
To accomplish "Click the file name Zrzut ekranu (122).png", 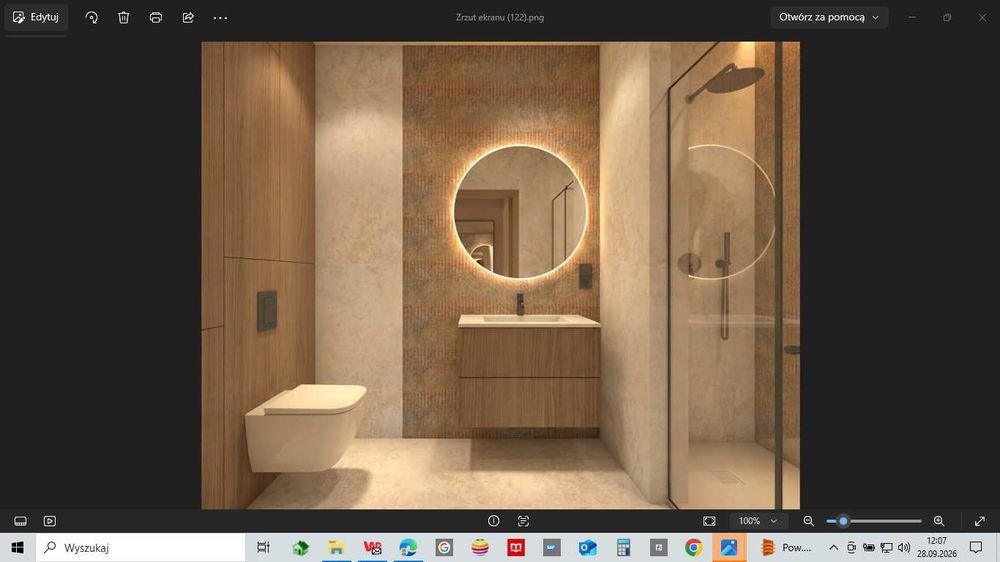I will (x=500, y=18).
